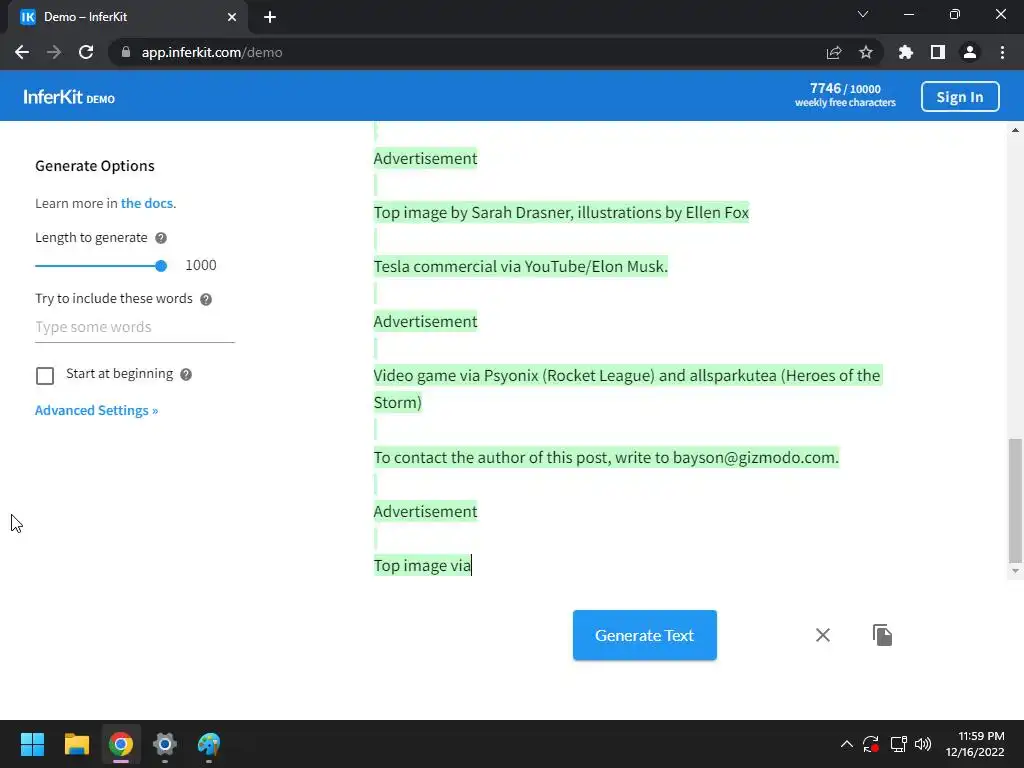Click the copy text icon
Image resolution: width=1024 pixels, height=768 pixels.
click(882, 635)
